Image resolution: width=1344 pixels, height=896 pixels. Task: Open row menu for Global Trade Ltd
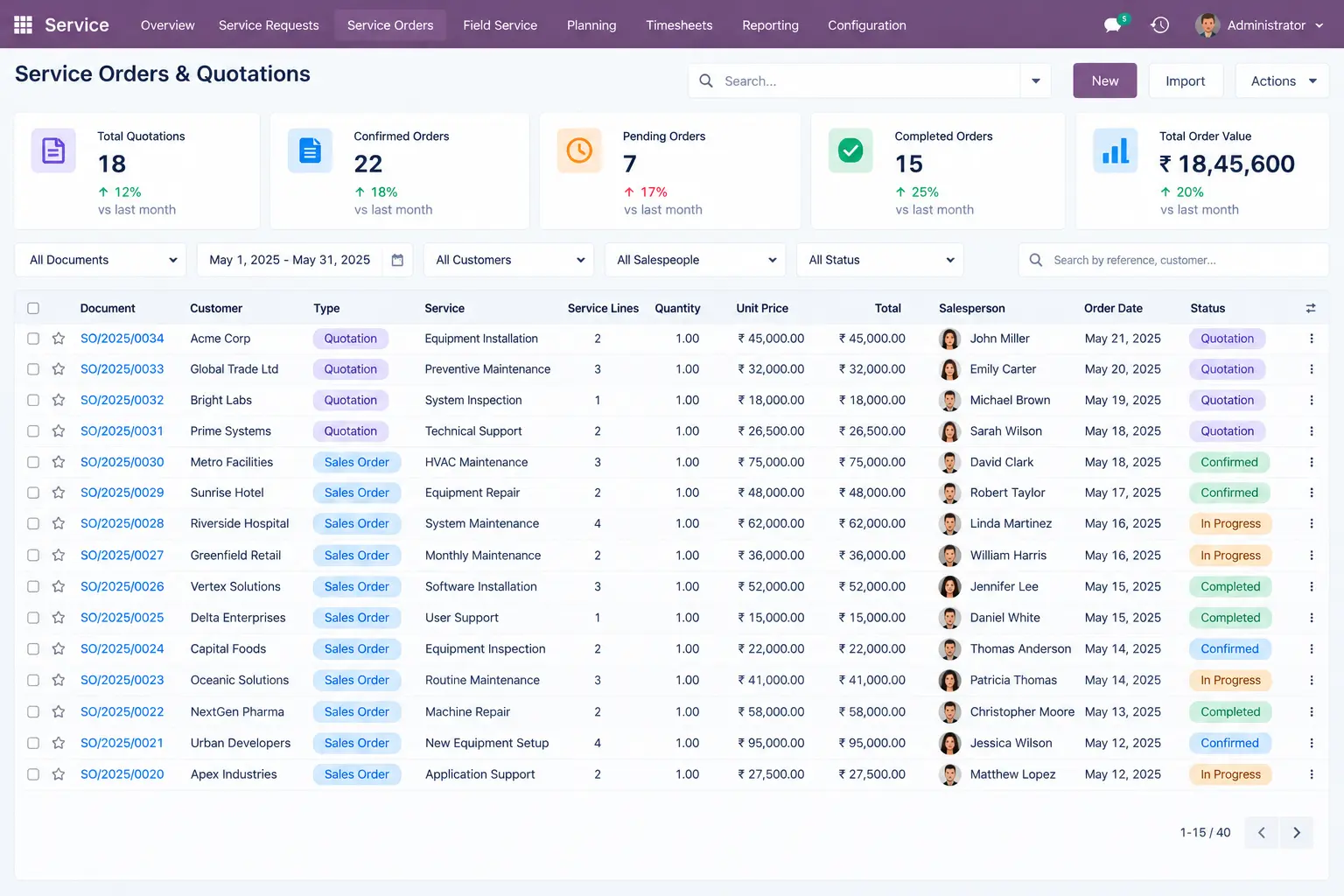tap(1311, 369)
